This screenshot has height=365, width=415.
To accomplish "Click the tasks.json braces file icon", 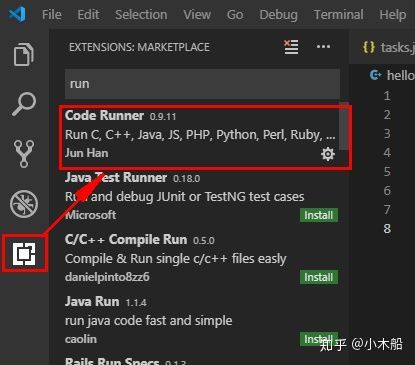I will [369, 47].
